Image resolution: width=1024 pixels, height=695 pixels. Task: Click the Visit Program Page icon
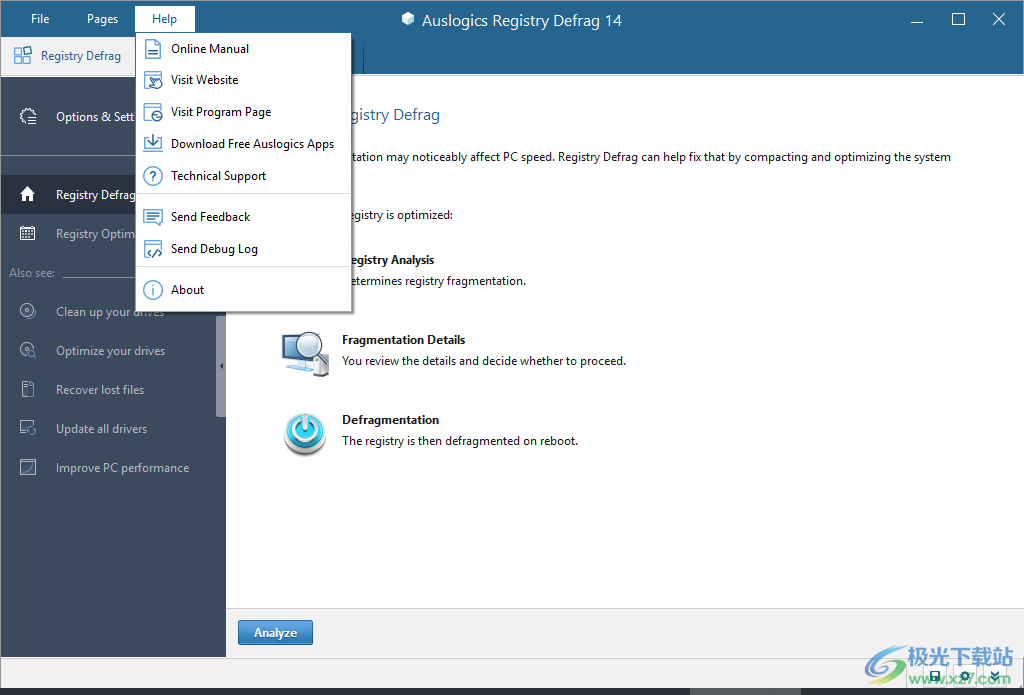(x=153, y=112)
